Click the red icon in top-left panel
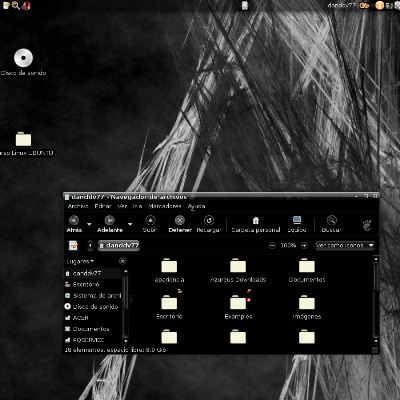 (x=27, y=5)
